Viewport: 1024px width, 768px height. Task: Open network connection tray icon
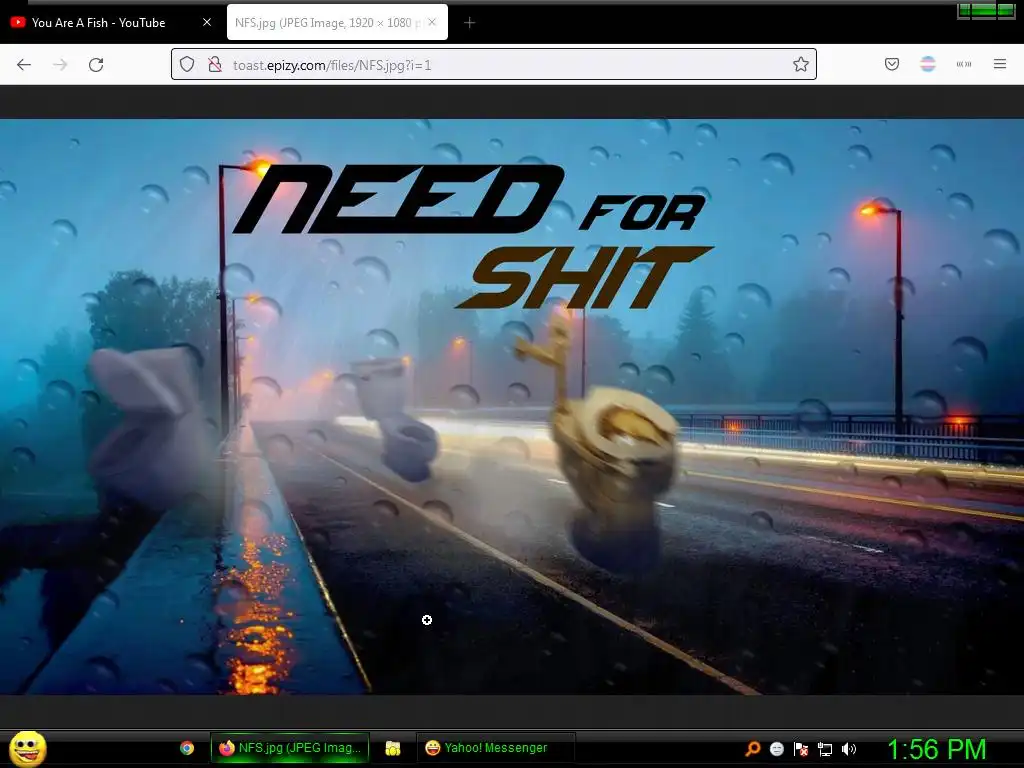pyautogui.click(x=825, y=749)
